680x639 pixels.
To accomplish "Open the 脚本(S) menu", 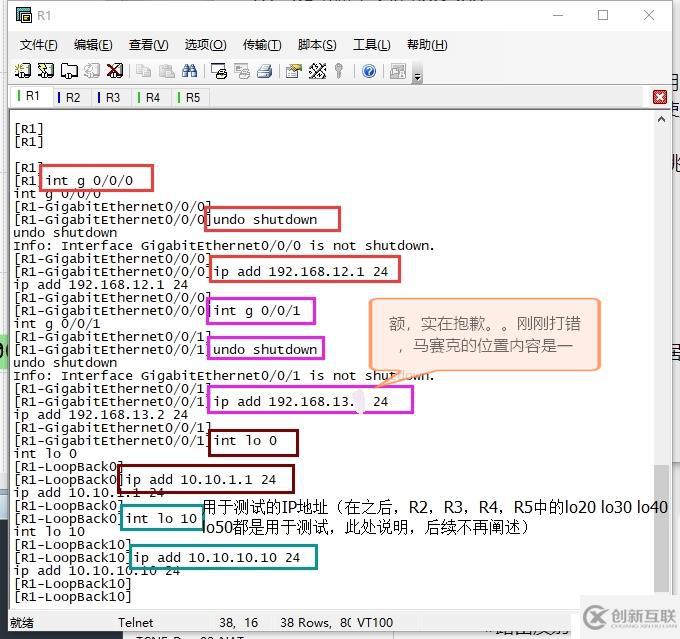I will click(x=317, y=45).
